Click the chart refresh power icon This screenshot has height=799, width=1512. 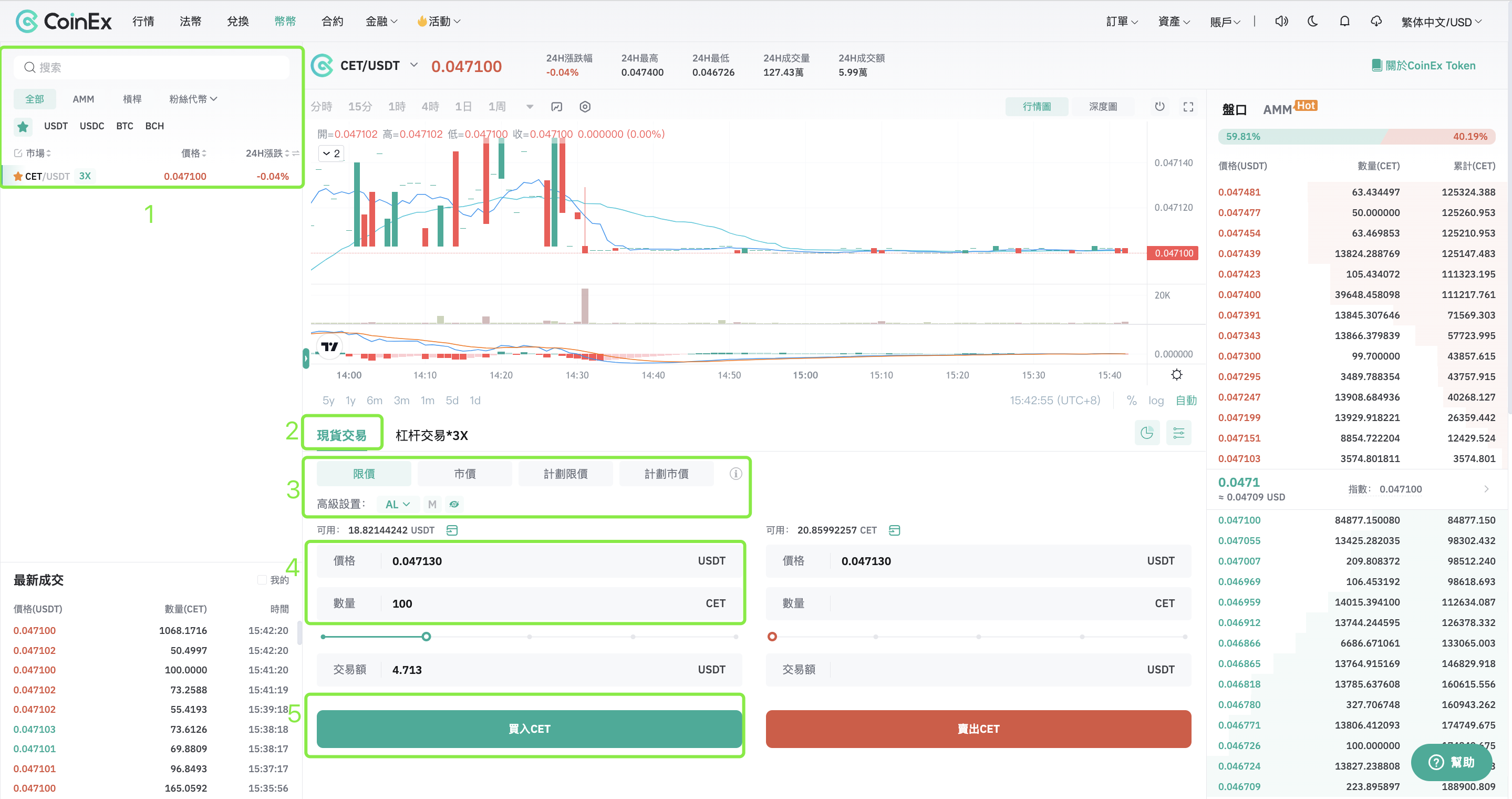point(1159,107)
